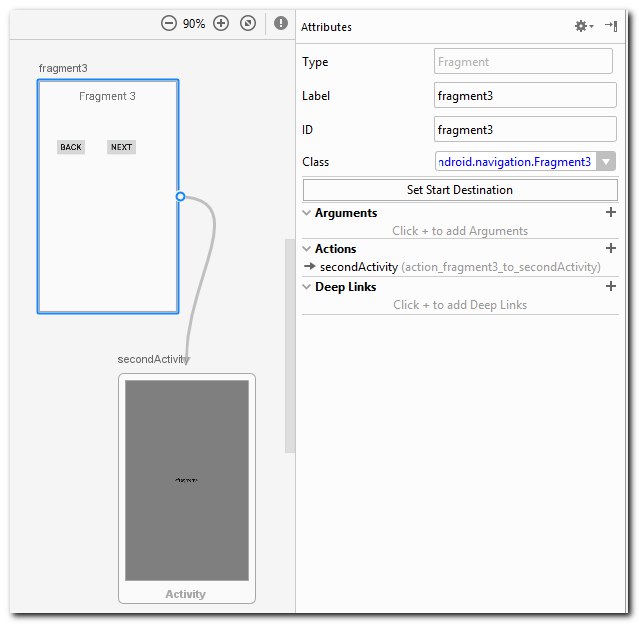Click the zoom-to-fit icon
The width and height of the screenshot is (639, 624).
[248, 23]
